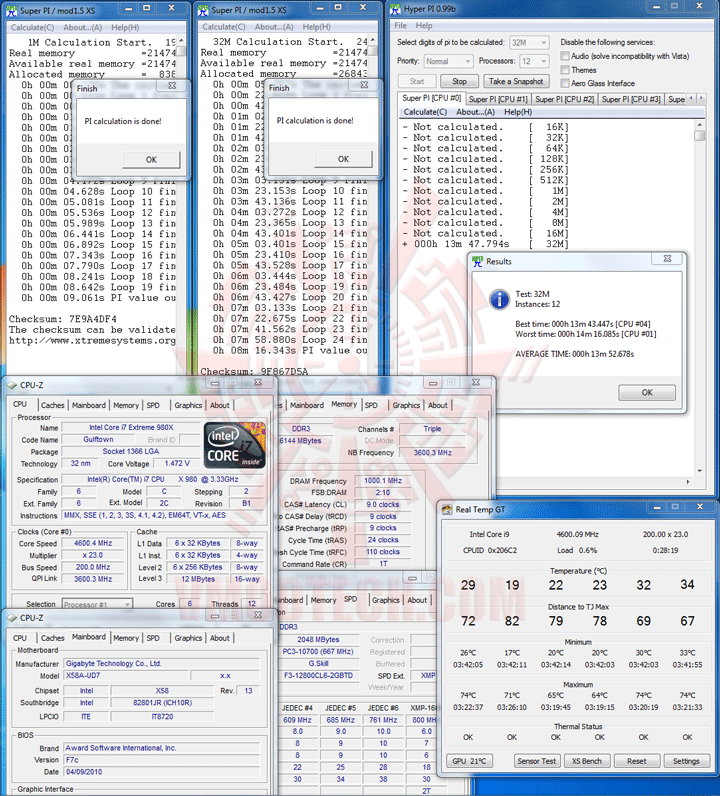The image size is (720, 796).
Task: Click the Reset button in Real Temp
Action: [637, 761]
